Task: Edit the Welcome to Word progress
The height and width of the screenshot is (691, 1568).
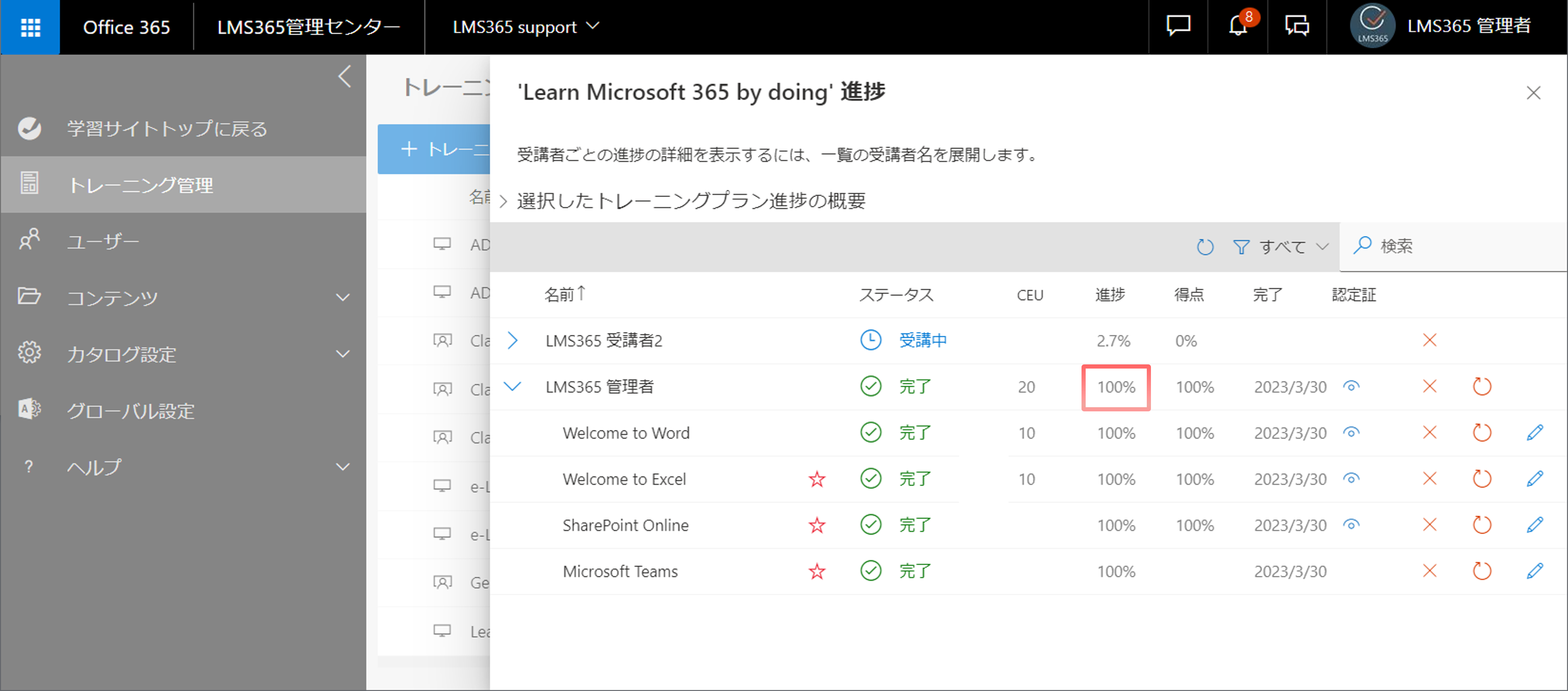Action: pyautogui.click(x=1534, y=433)
